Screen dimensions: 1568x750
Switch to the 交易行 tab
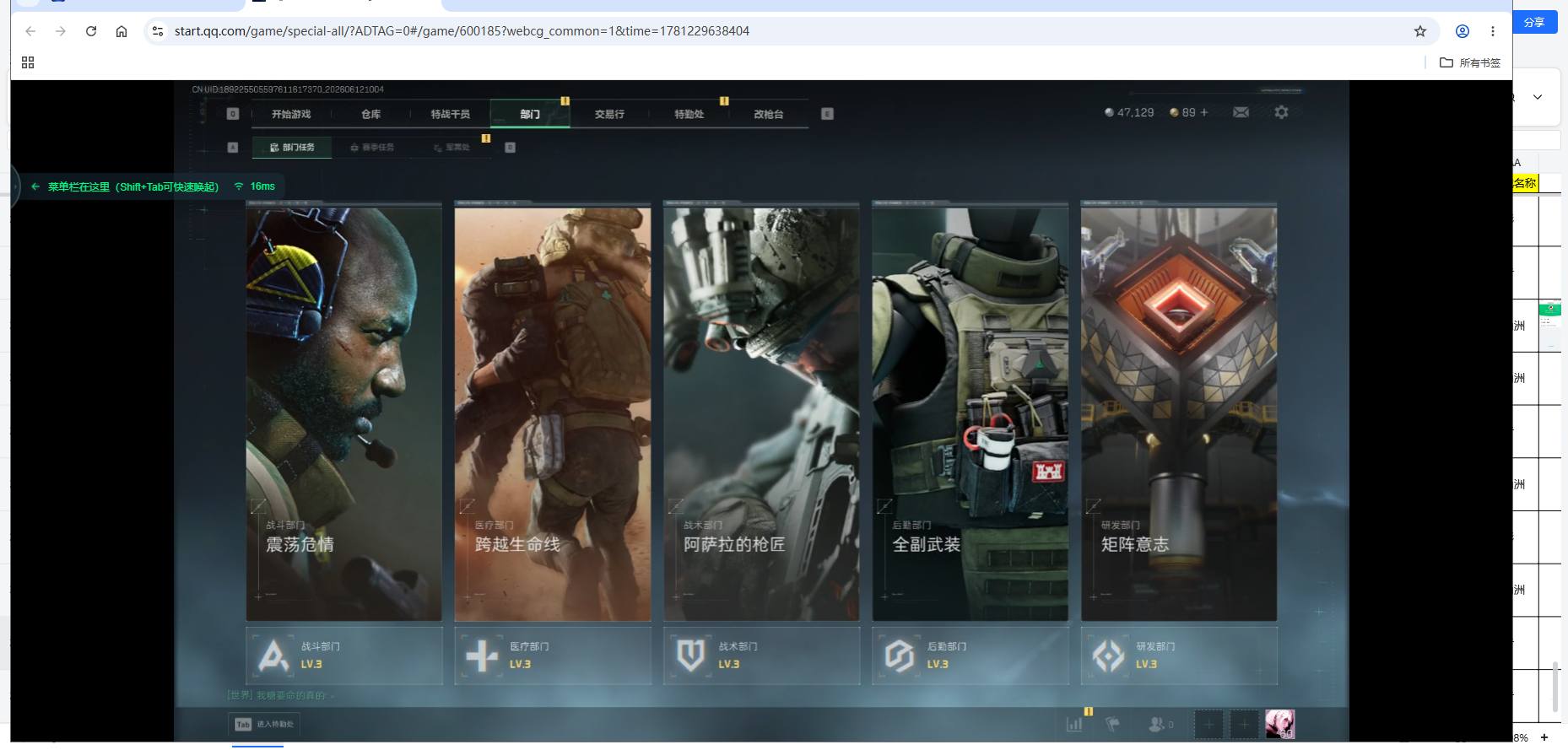point(609,114)
